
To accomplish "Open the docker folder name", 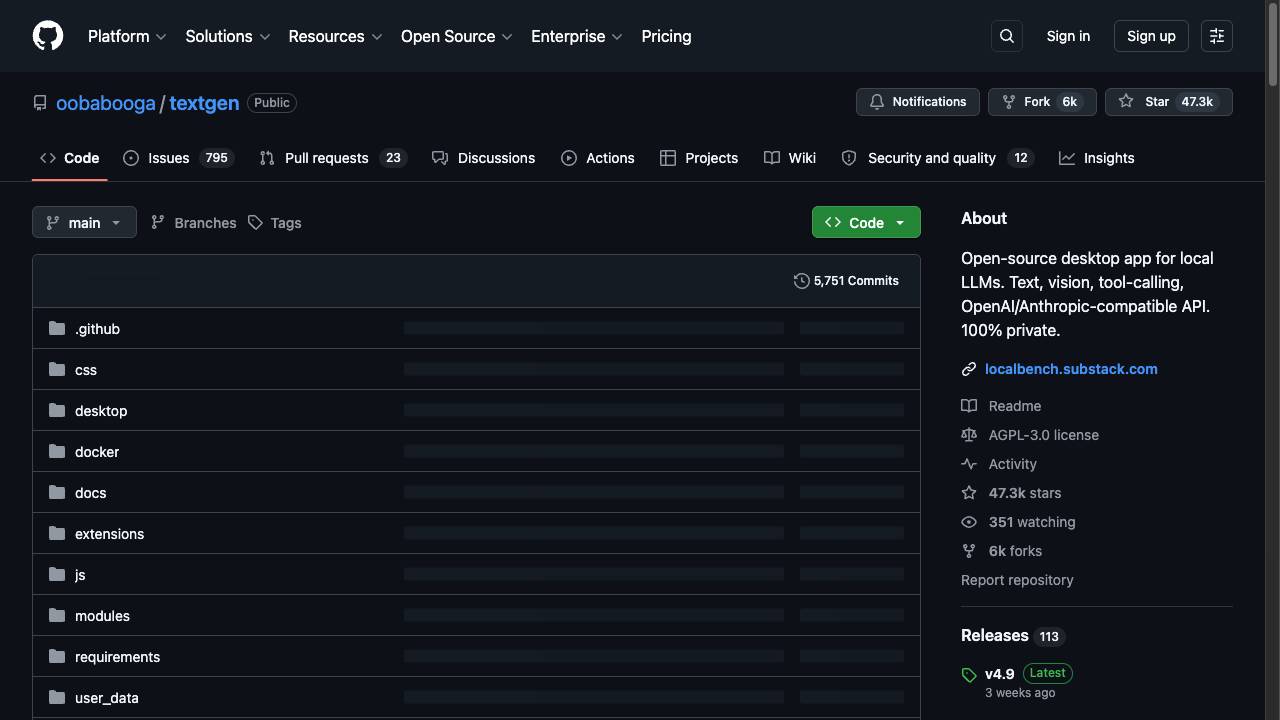I will click(x=97, y=452).
